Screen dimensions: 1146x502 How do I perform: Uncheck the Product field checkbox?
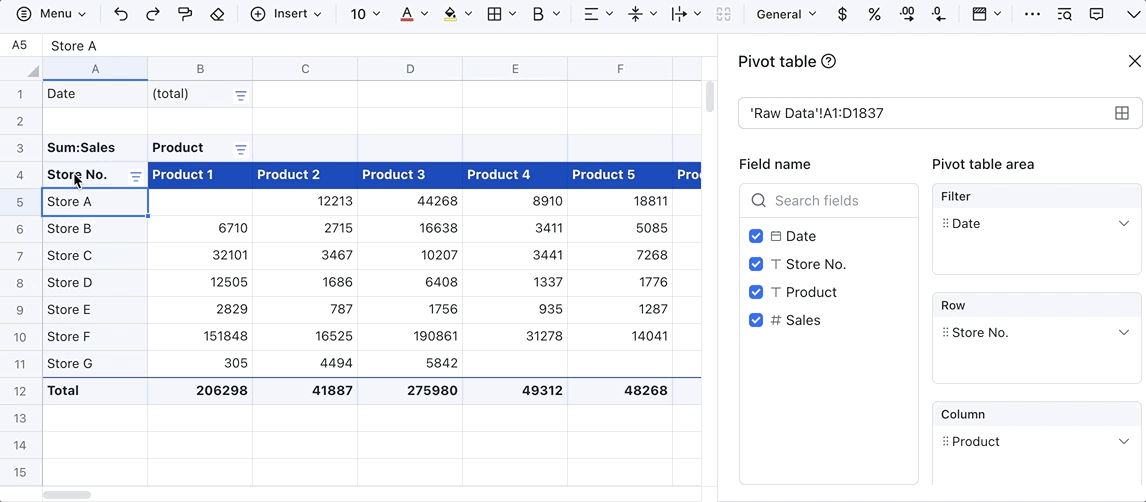[x=756, y=292]
